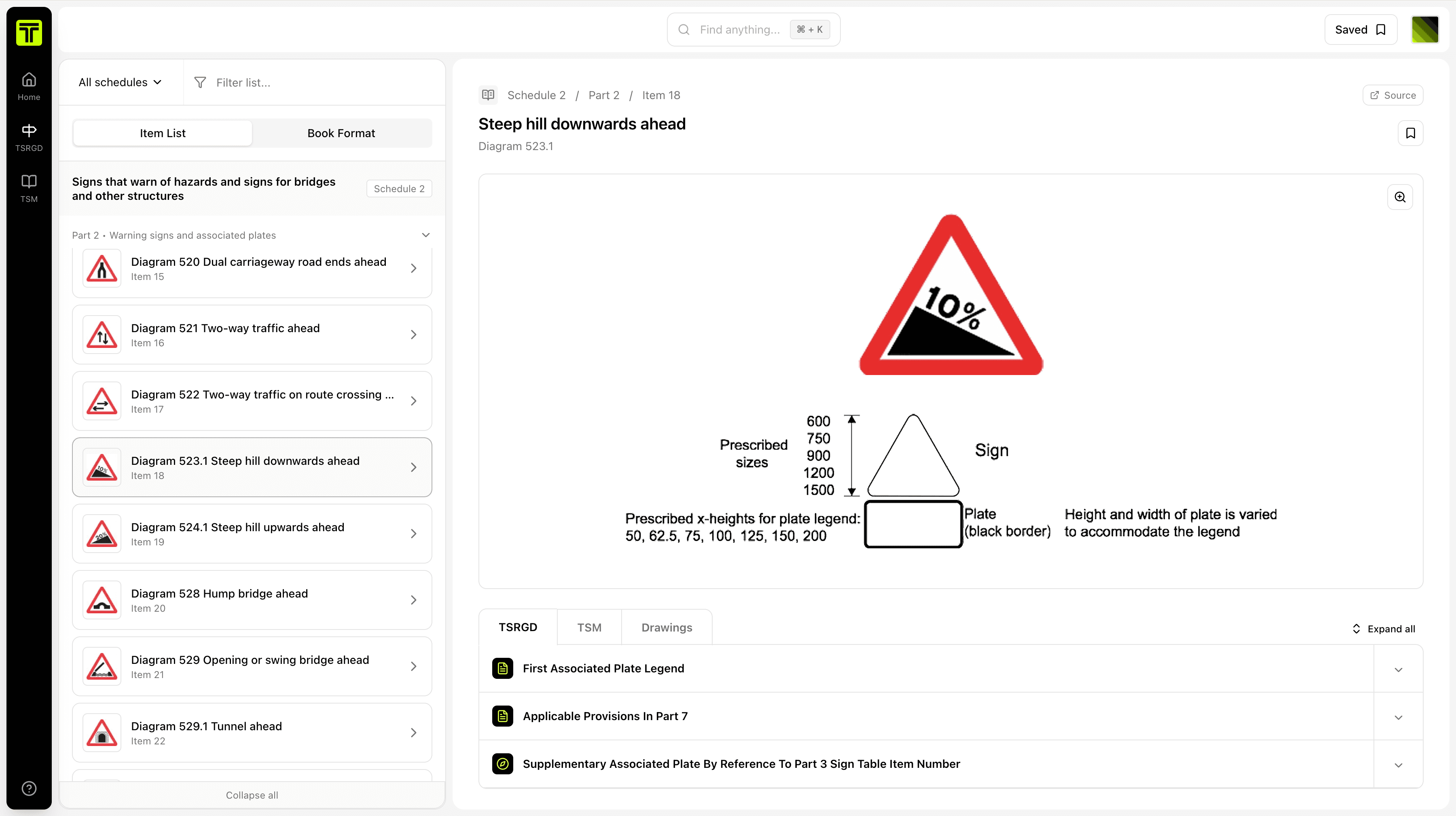Viewport: 1456px width, 816px height.
Task: Click Collapse all at the list bottom
Action: (252, 795)
